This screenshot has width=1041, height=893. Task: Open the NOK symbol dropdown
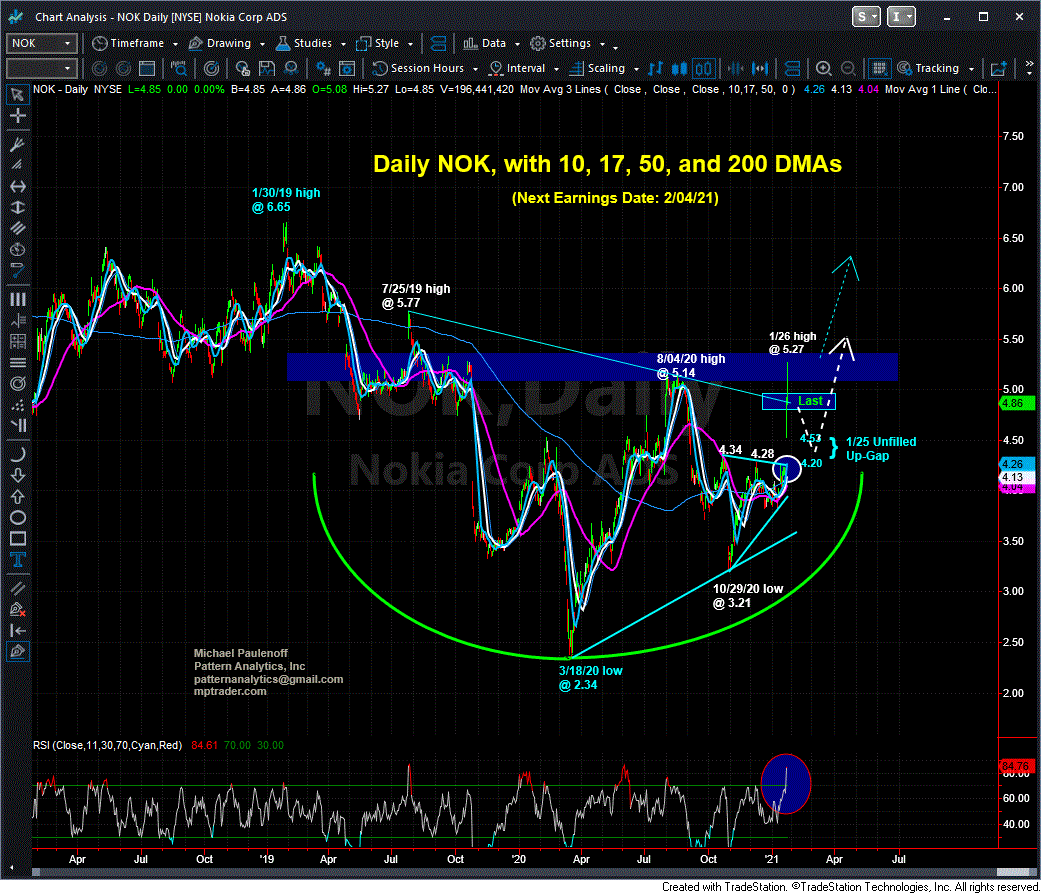[x=67, y=43]
